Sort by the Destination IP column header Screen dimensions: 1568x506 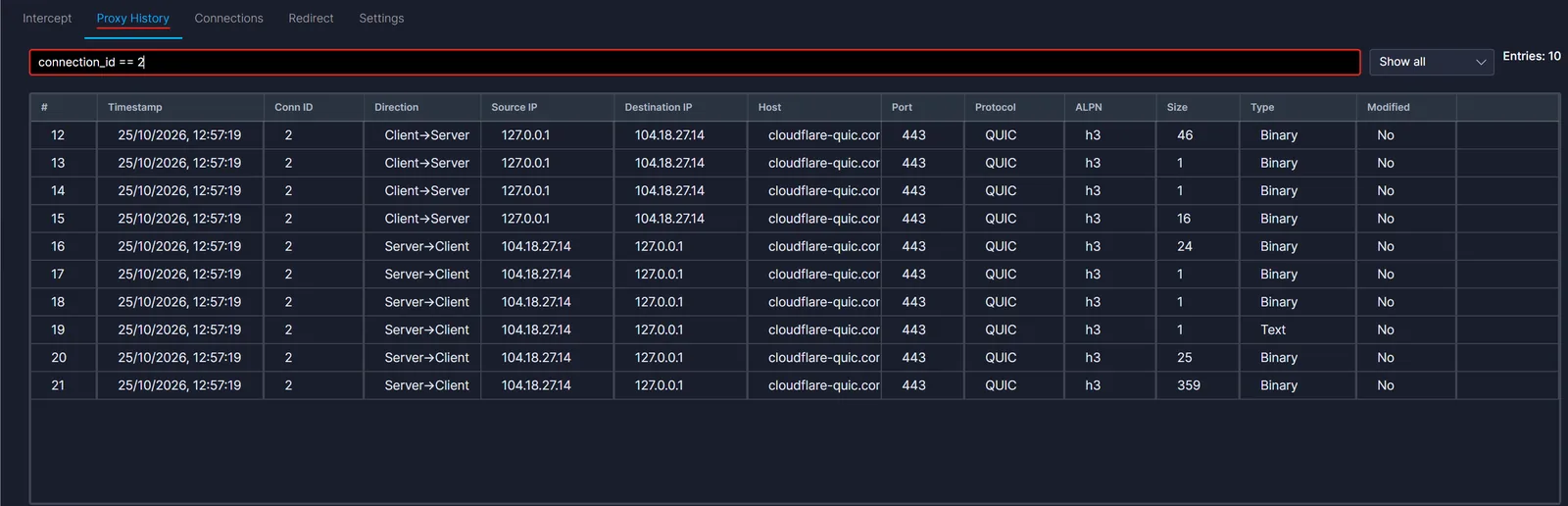[x=681, y=107]
